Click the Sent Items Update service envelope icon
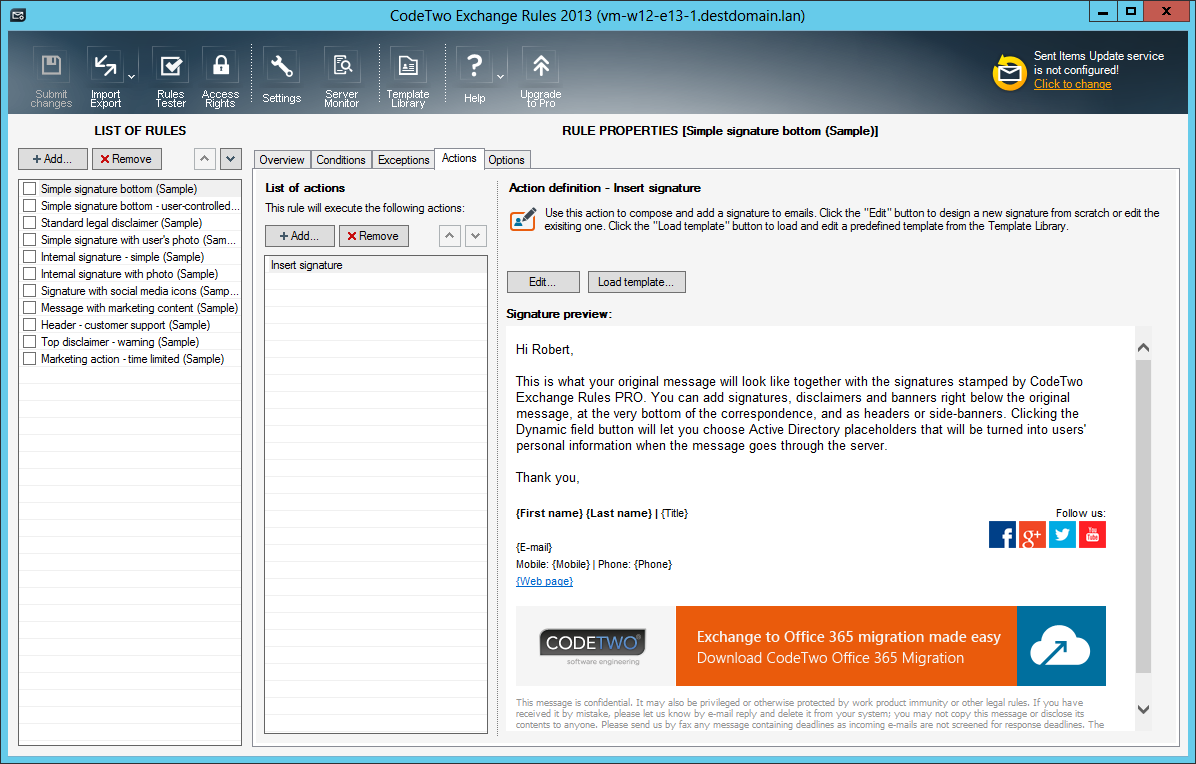The width and height of the screenshot is (1196, 764). [x=1009, y=72]
